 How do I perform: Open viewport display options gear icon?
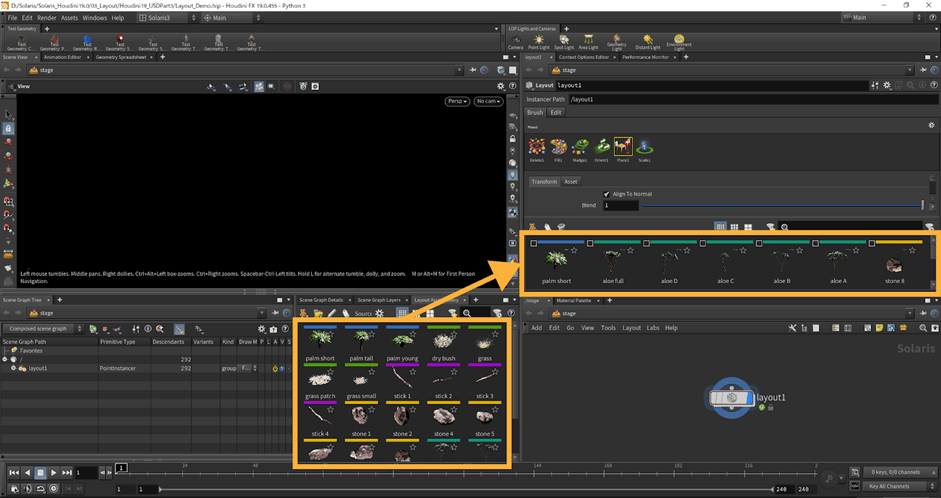(x=501, y=86)
